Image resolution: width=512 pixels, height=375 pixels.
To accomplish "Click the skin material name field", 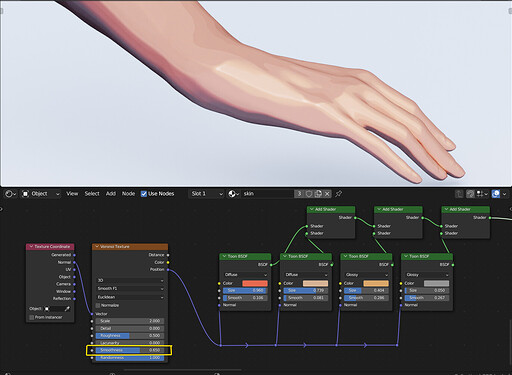I will 268,194.
